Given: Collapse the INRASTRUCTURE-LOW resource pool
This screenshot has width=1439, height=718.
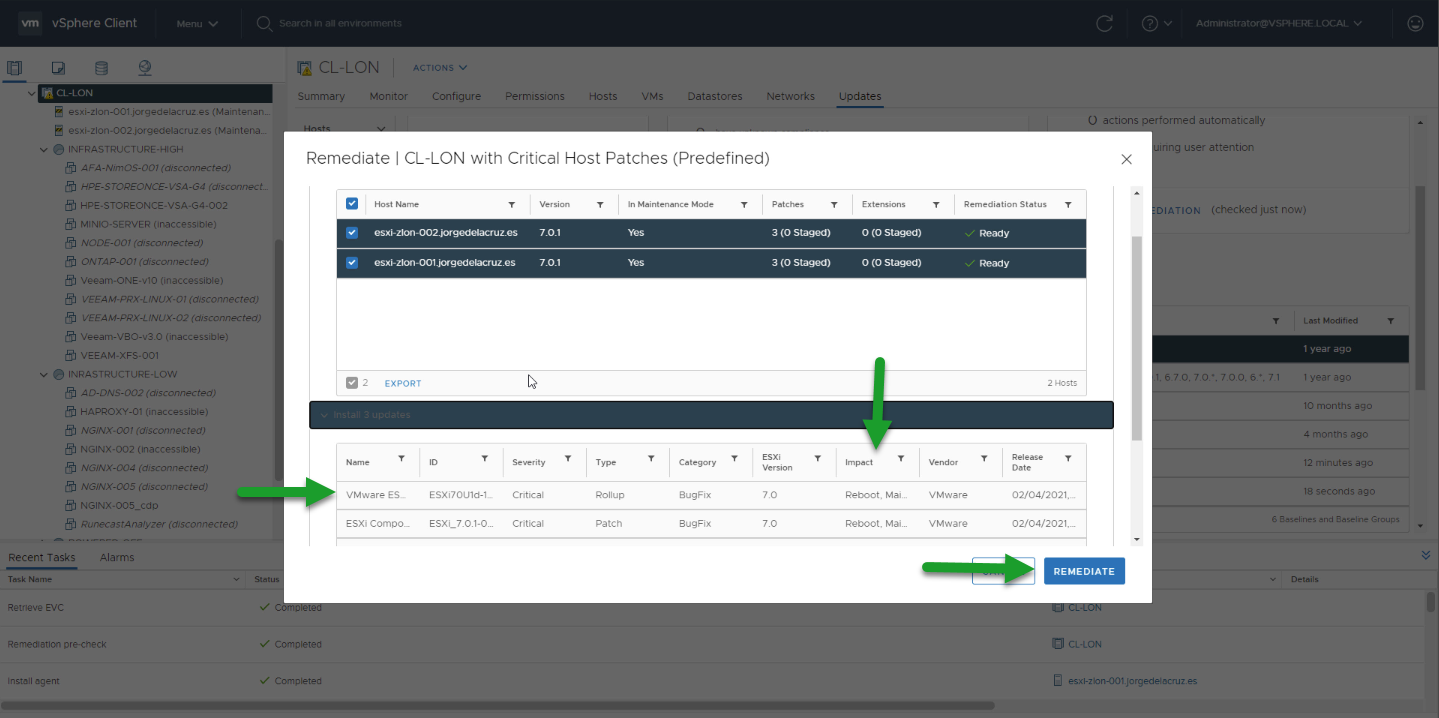Looking at the screenshot, I should pos(44,374).
